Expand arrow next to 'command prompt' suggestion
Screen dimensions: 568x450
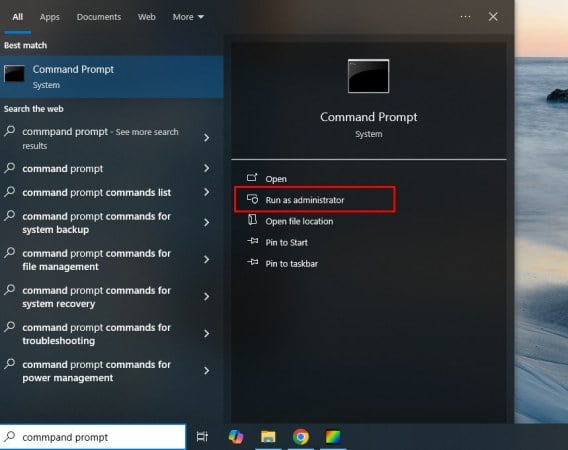click(x=206, y=168)
